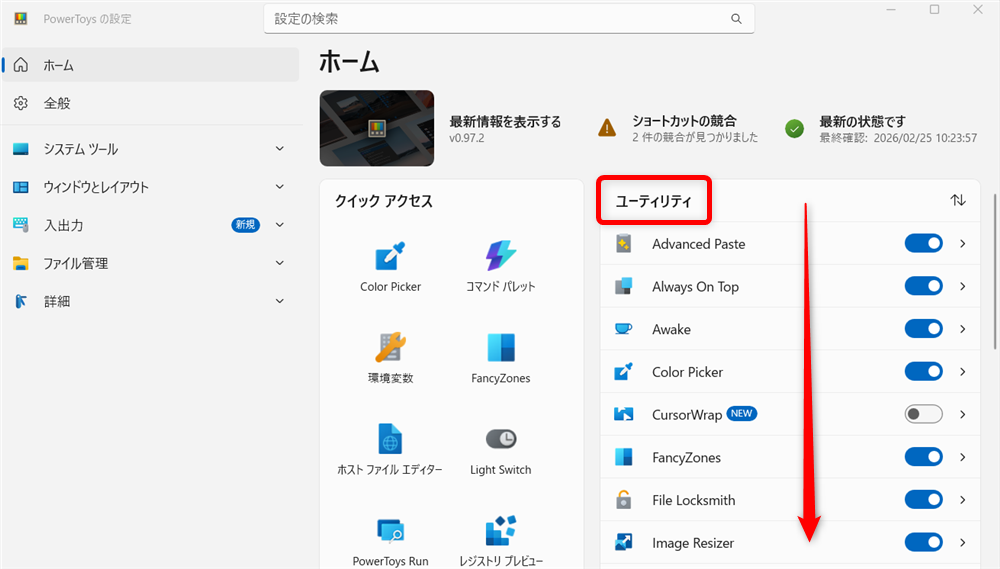Screen dimensions: 1000x569
Task: Click the keyboard icon beside 入出力
Action: 21,225
